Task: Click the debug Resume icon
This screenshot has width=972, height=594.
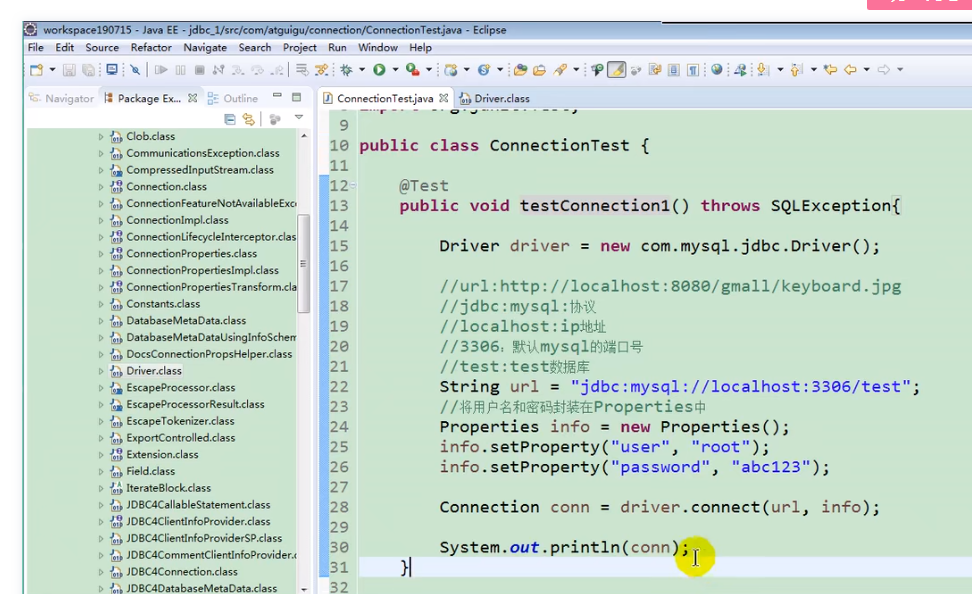Action: coord(161,70)
